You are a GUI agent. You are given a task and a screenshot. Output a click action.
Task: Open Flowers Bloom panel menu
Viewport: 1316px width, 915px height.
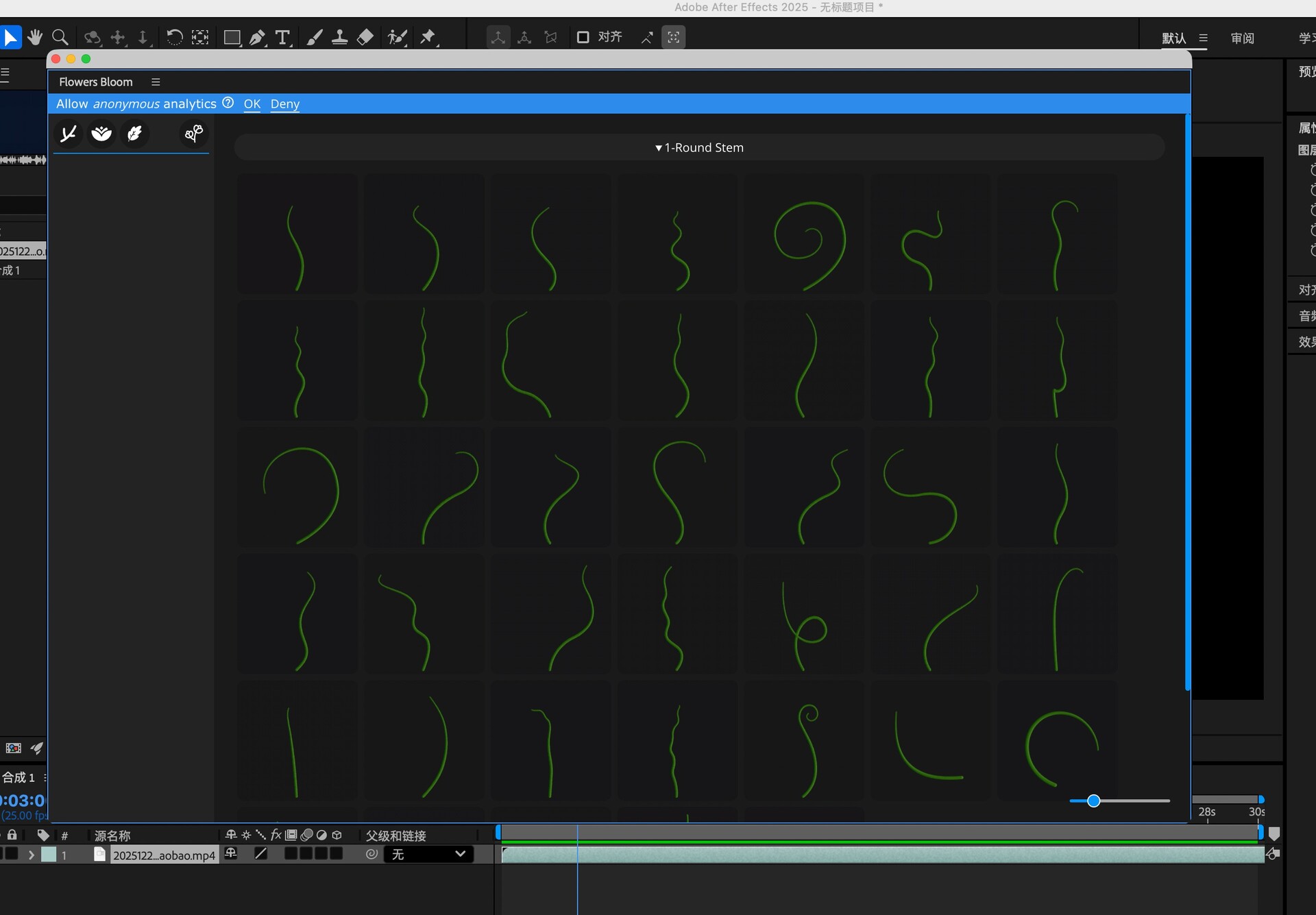coord(156,82)
